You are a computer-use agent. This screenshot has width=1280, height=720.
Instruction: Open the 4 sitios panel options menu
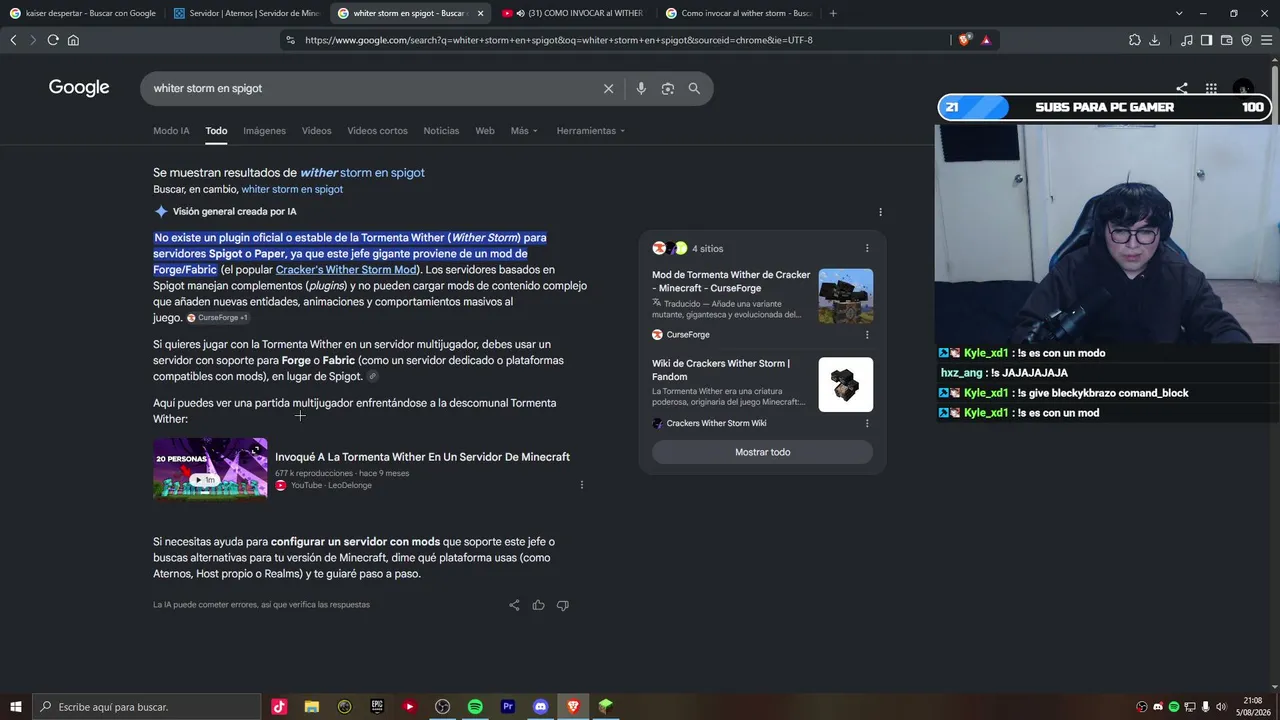click(867, 248)
